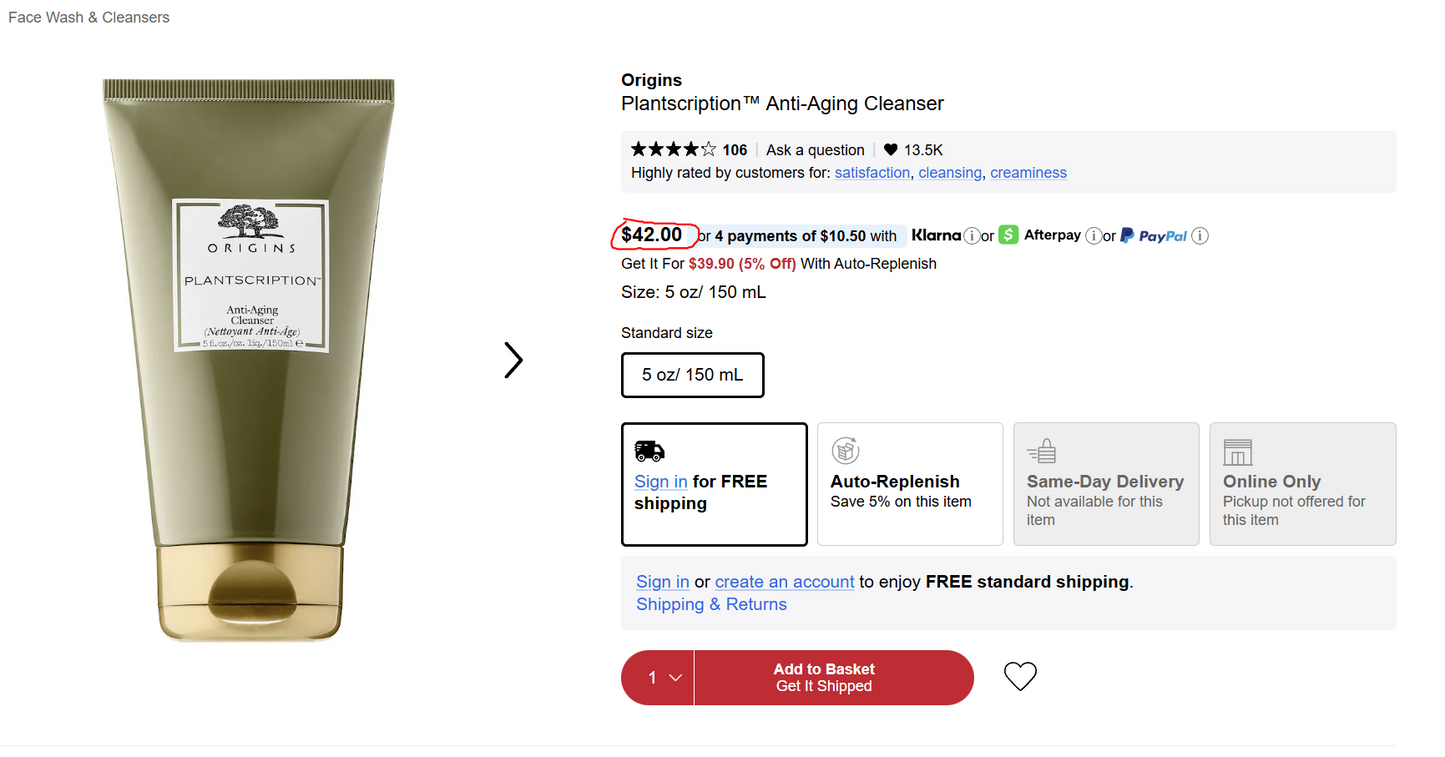The width and height of the screenshot is (1445, 757).
Task: Choose the Auto-Replenish Save 5% option
Action: click(909, 484)
